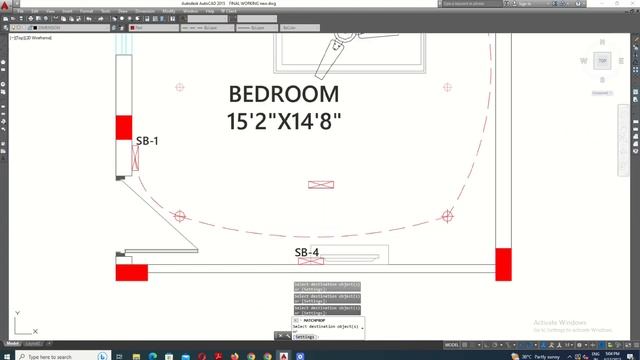The width and height of the screenshot is (640, 360).
Task: Open the Red color control dropdown
Action: [154, 28]
